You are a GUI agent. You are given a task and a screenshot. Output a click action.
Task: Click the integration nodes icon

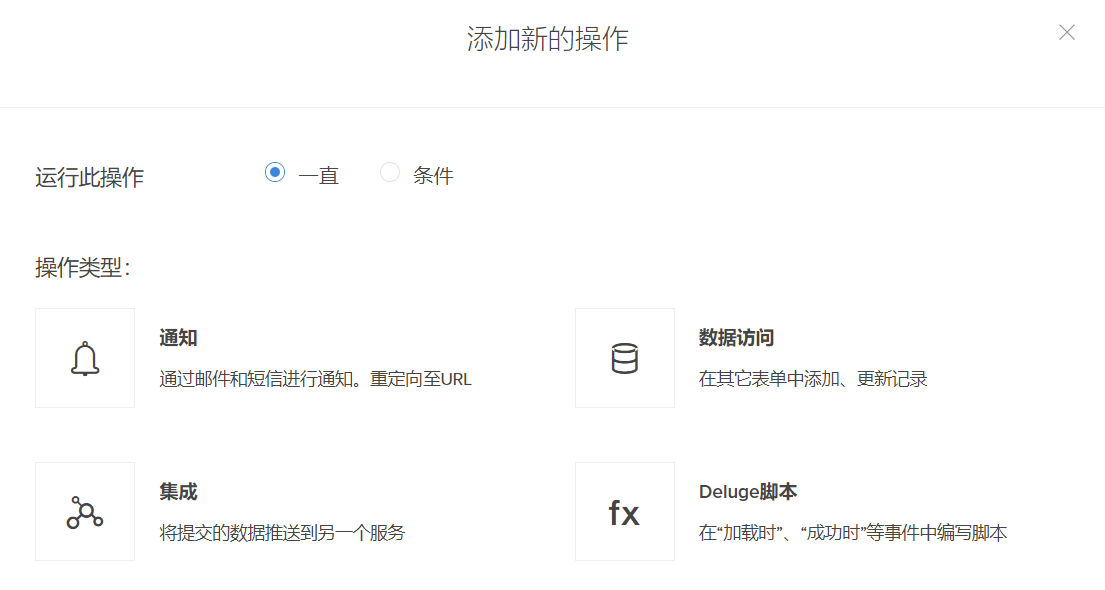(x=85, y=512)
